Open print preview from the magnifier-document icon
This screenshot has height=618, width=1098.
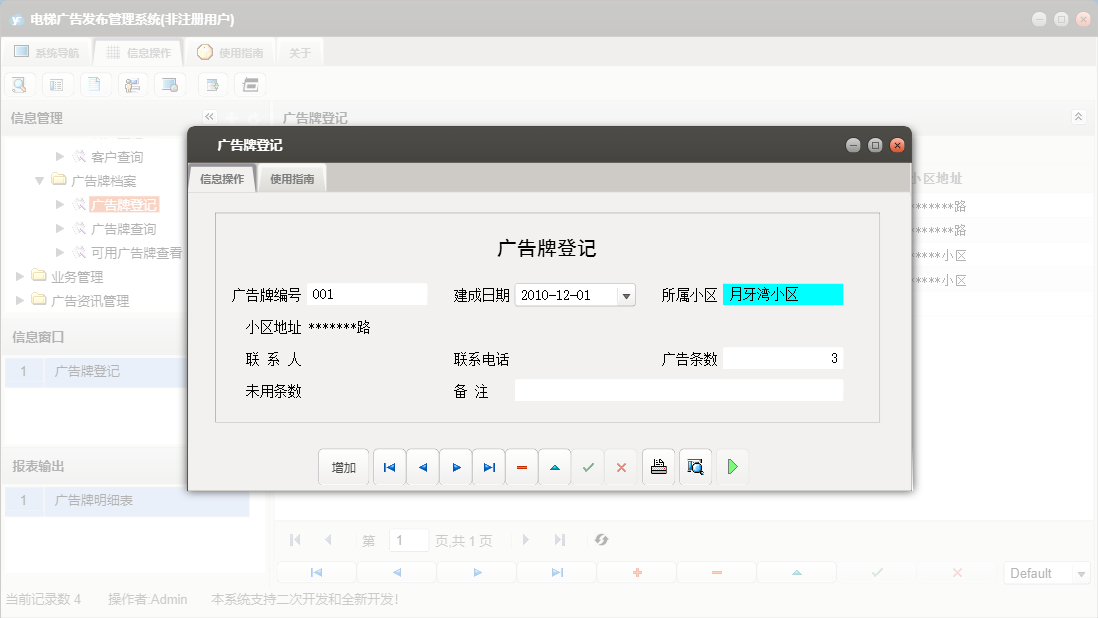695,467
